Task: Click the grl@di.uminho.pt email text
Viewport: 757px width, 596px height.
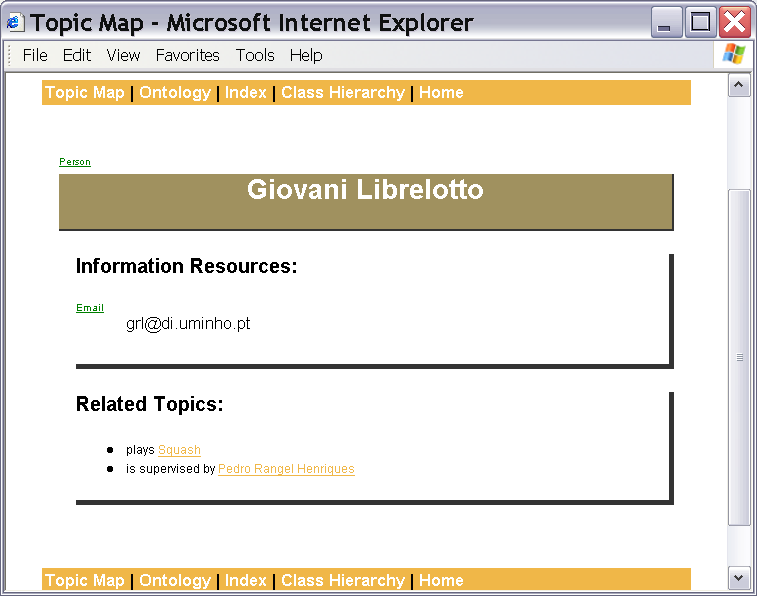Action: click(188, 324)
